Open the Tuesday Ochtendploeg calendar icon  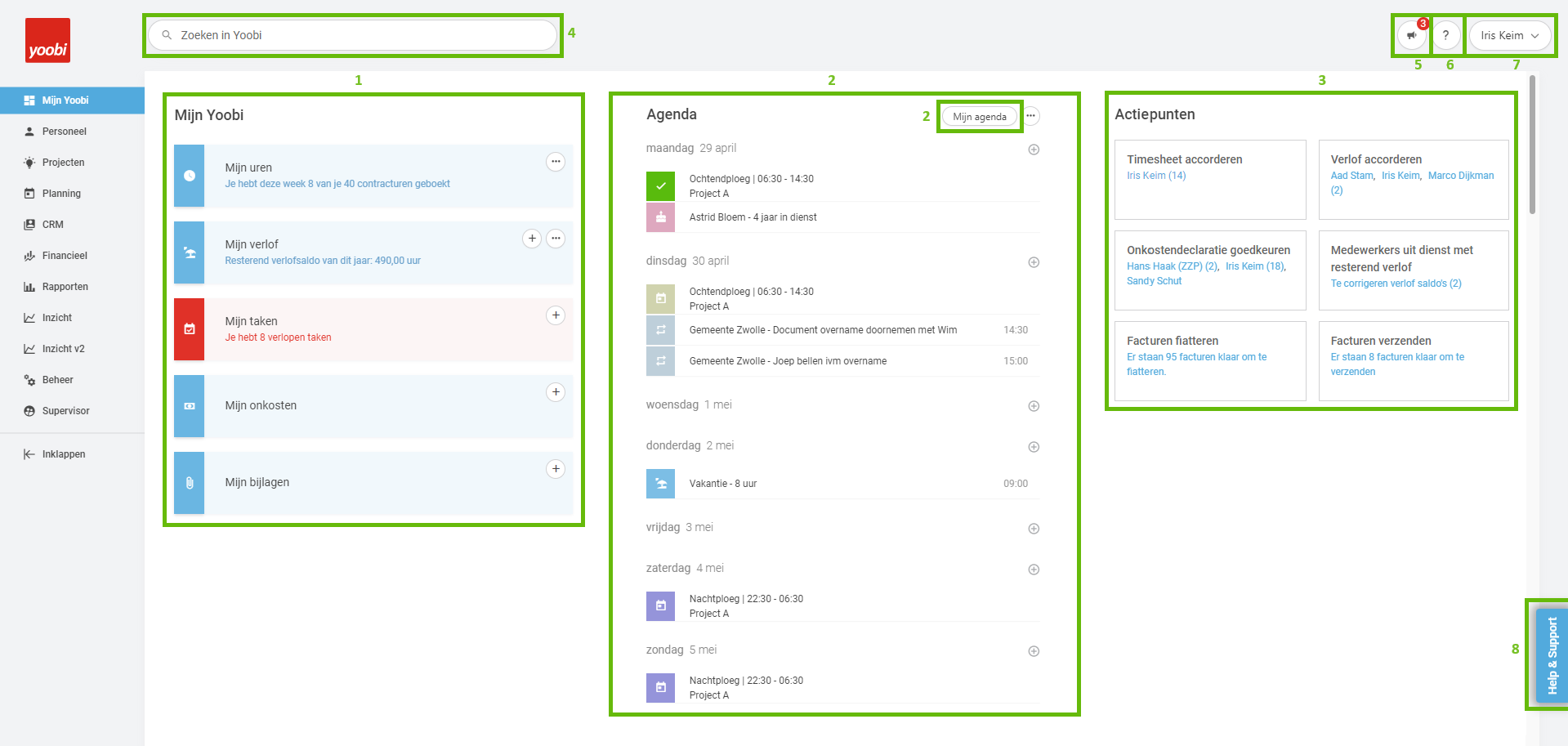tap(660, 299)
